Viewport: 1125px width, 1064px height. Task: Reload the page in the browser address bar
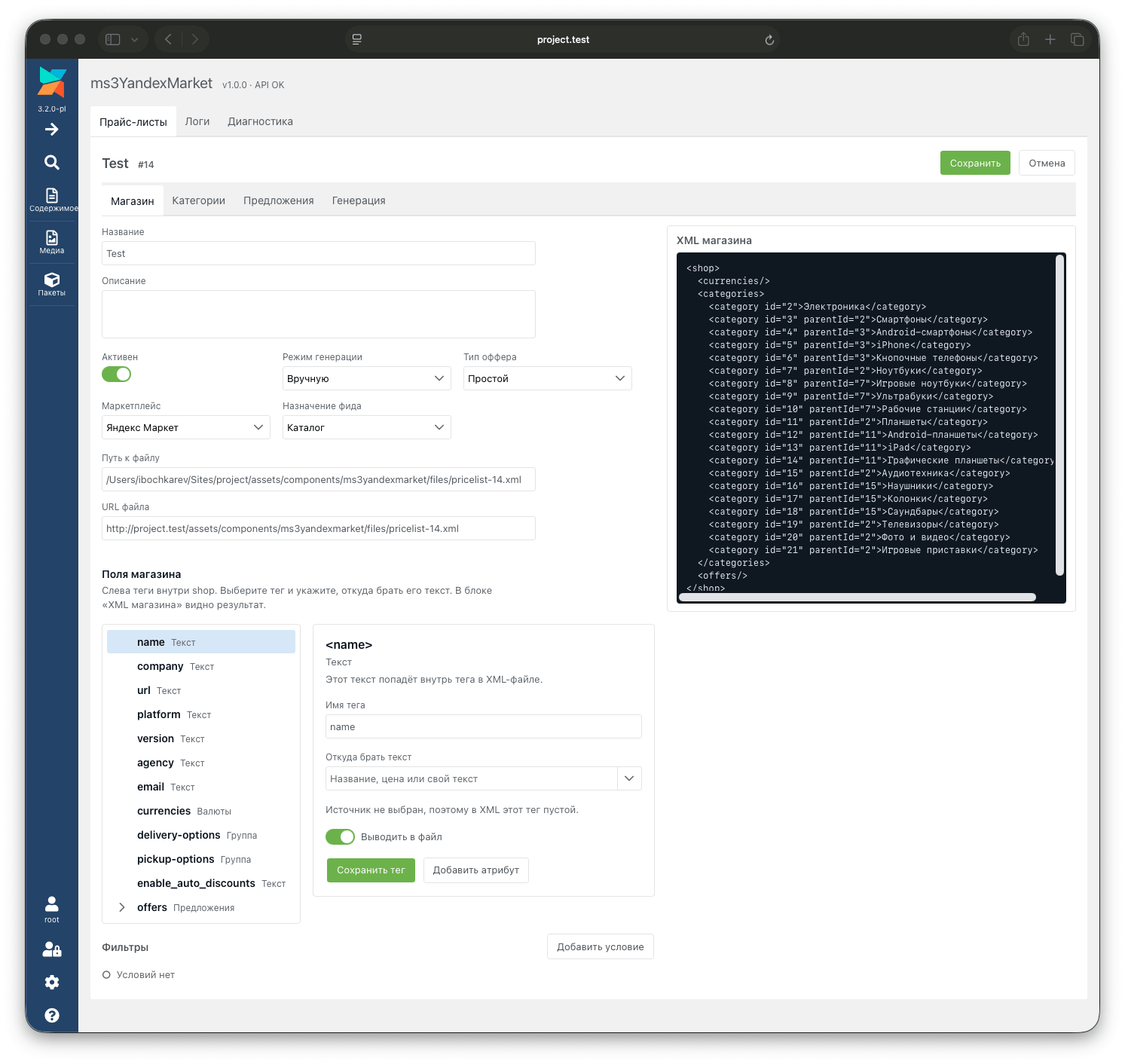click(x=769, y=40)
